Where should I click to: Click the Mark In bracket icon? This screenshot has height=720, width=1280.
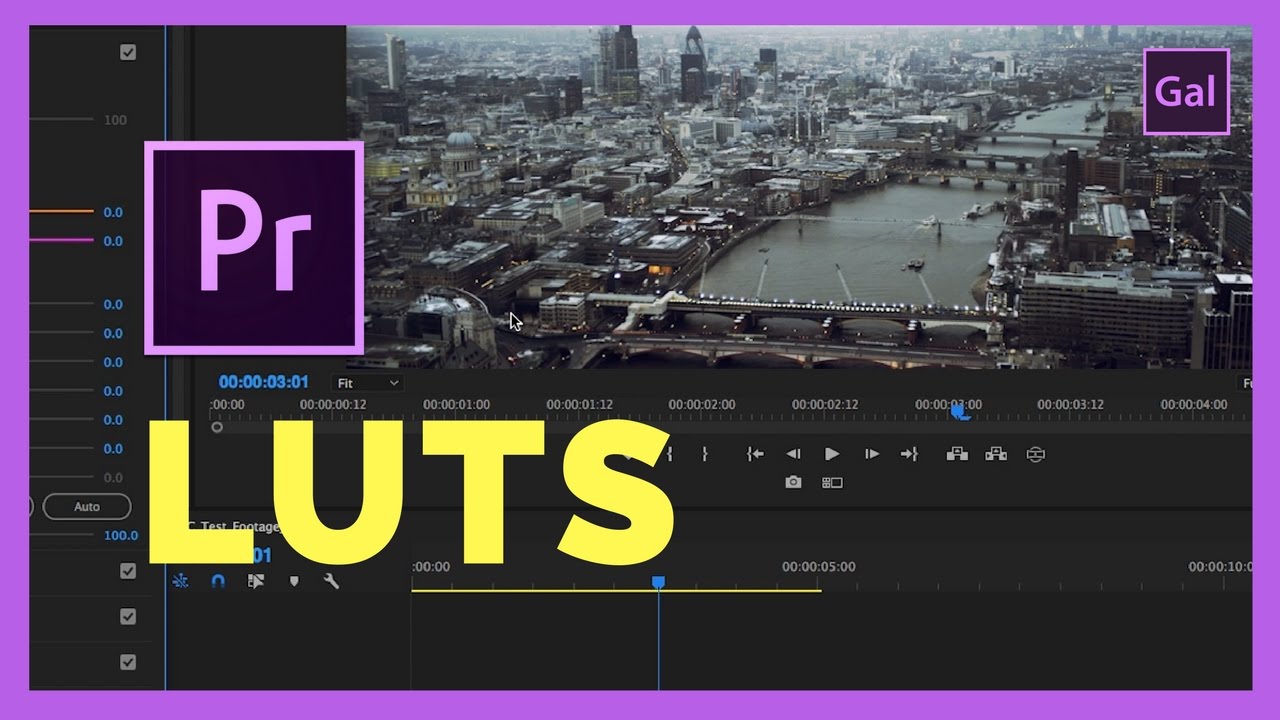670,454
